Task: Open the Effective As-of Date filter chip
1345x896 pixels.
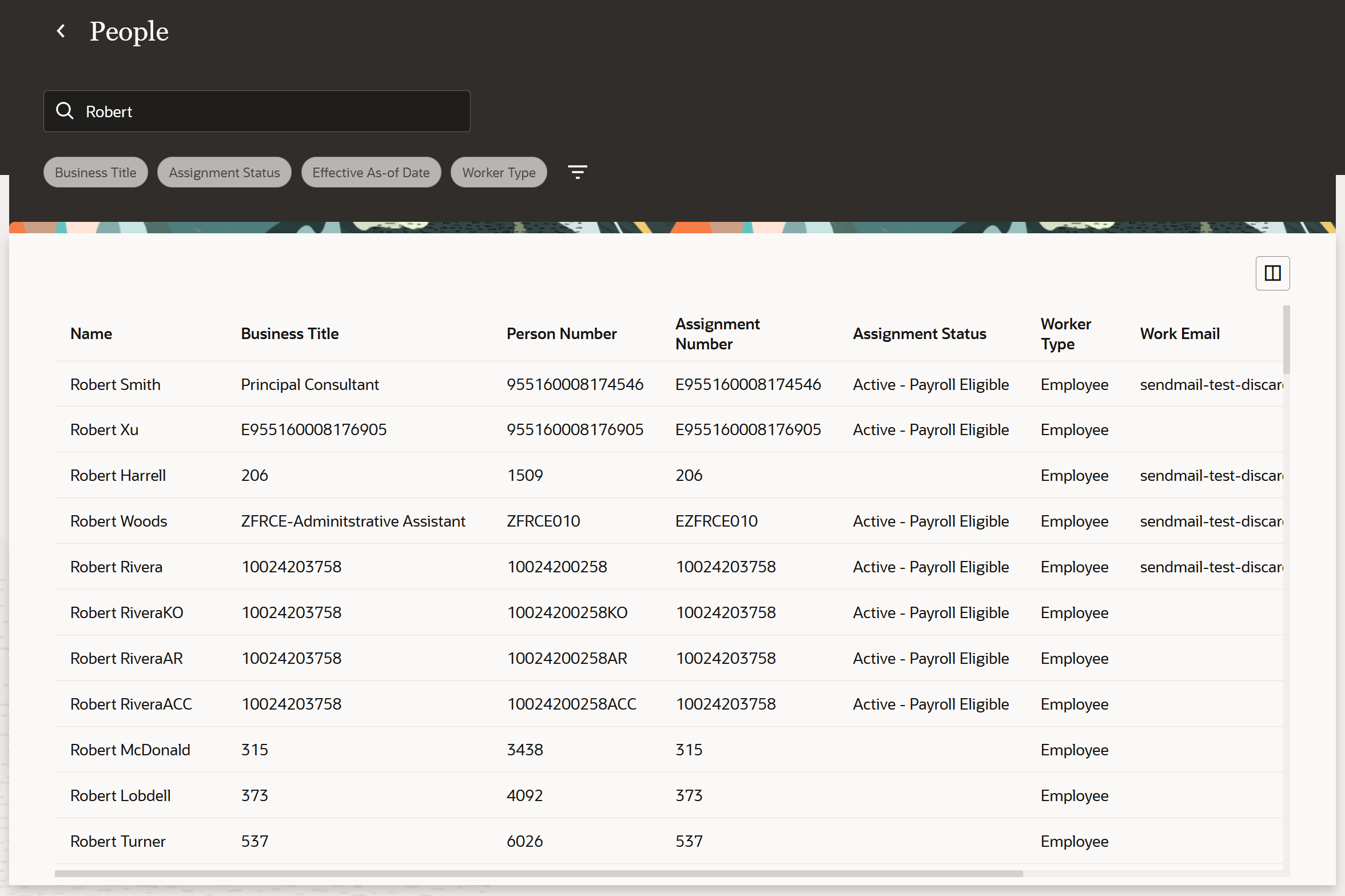Action: pos(371,173)
